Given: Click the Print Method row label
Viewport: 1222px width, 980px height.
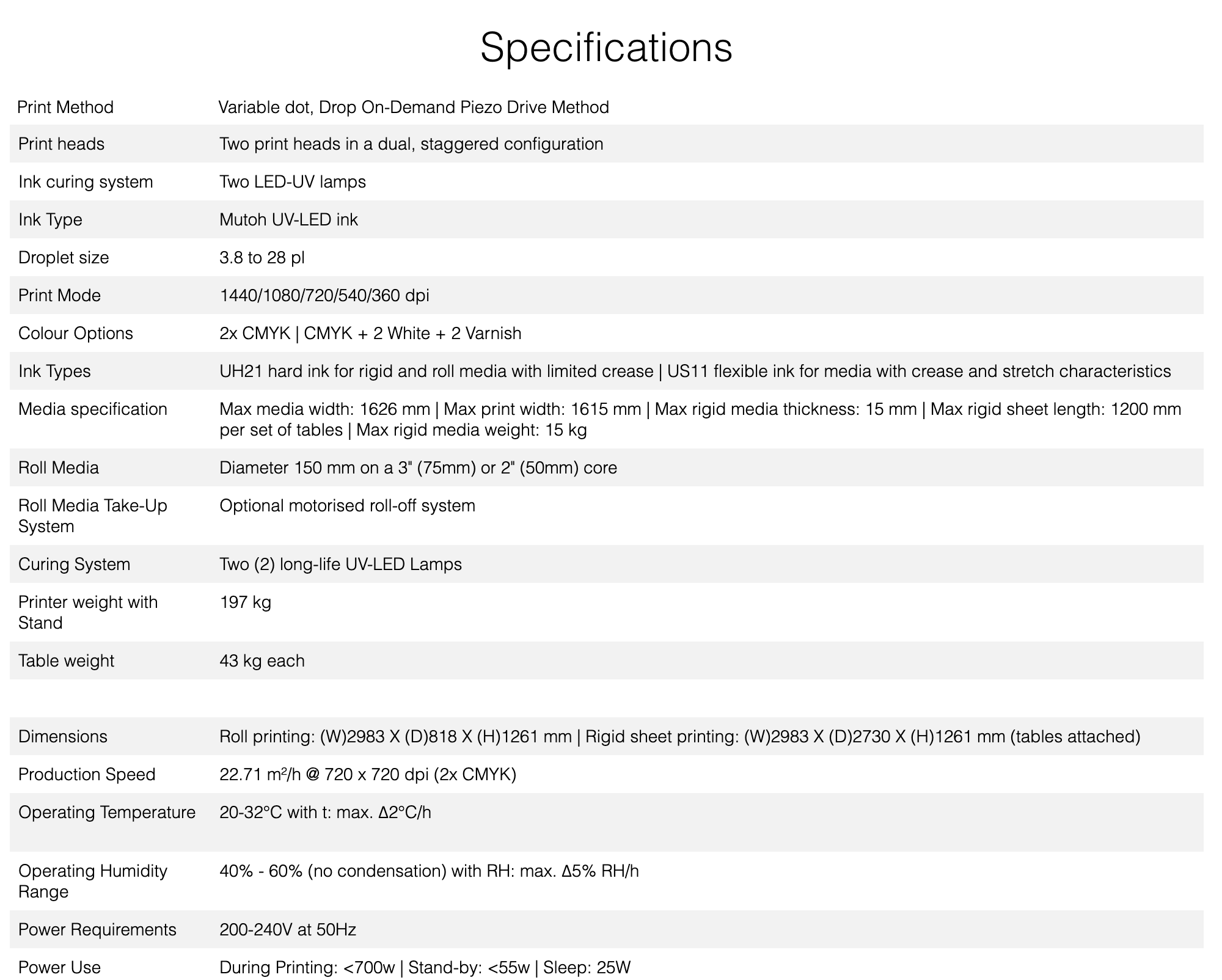Looking at the screenshot, I should coord(65,108).
